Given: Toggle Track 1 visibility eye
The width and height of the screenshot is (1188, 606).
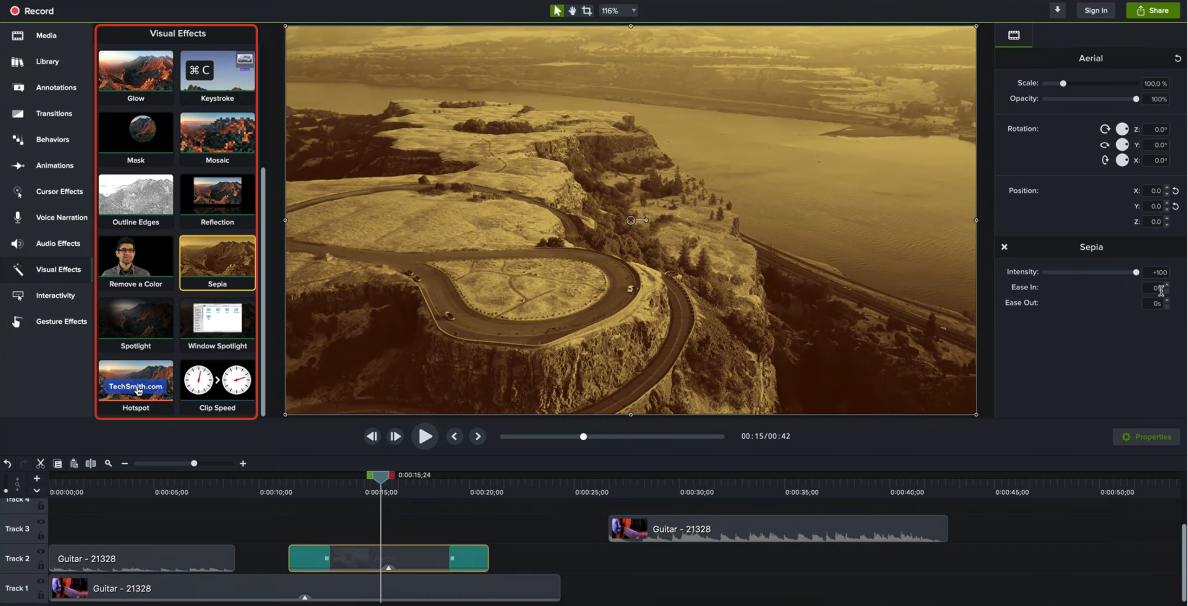Looking at the screenshot, I should (x=41, y=581).
